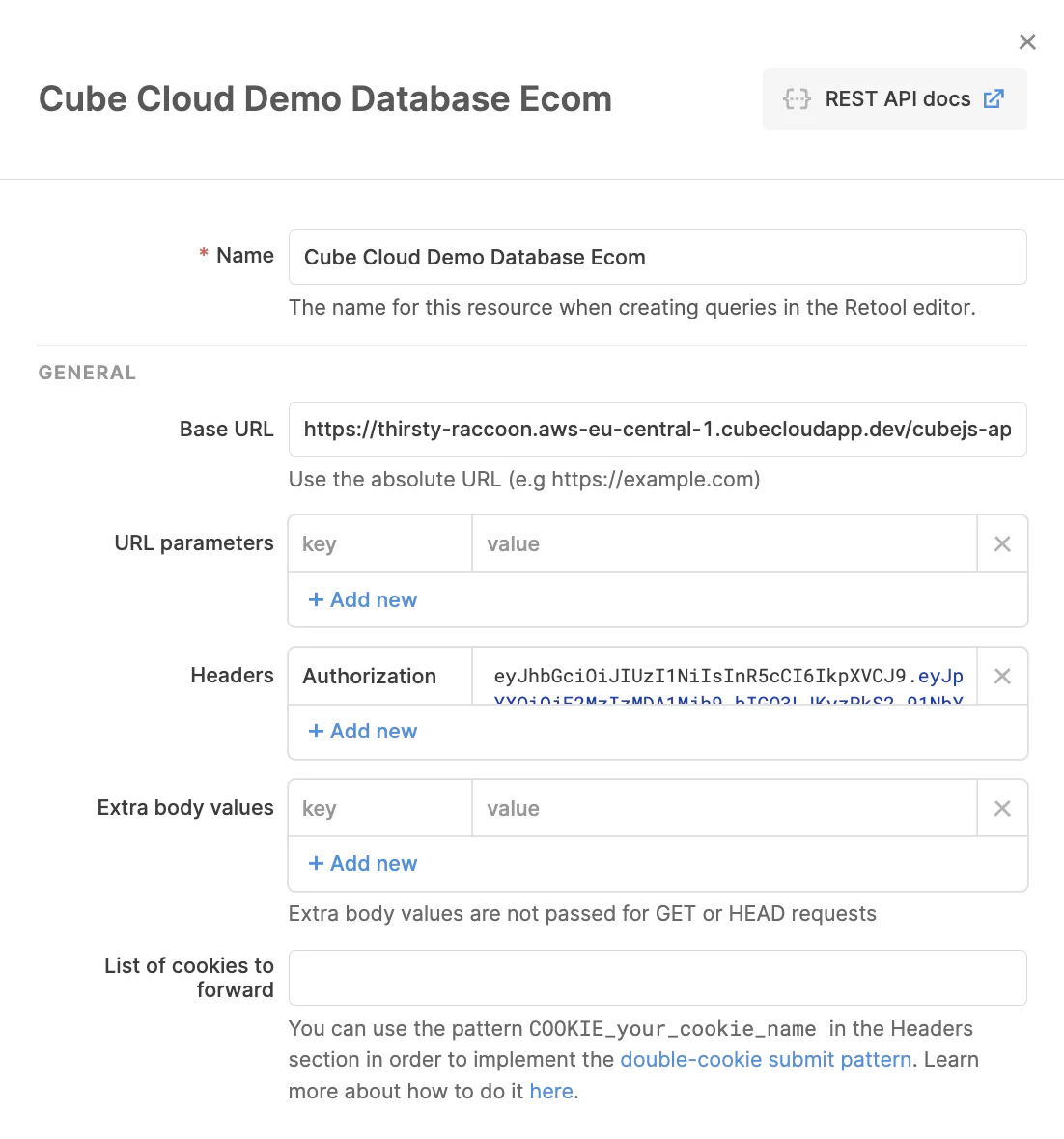Add new extra body value
Screen dimensions: 1064x1139
click(x=363, y=864)
